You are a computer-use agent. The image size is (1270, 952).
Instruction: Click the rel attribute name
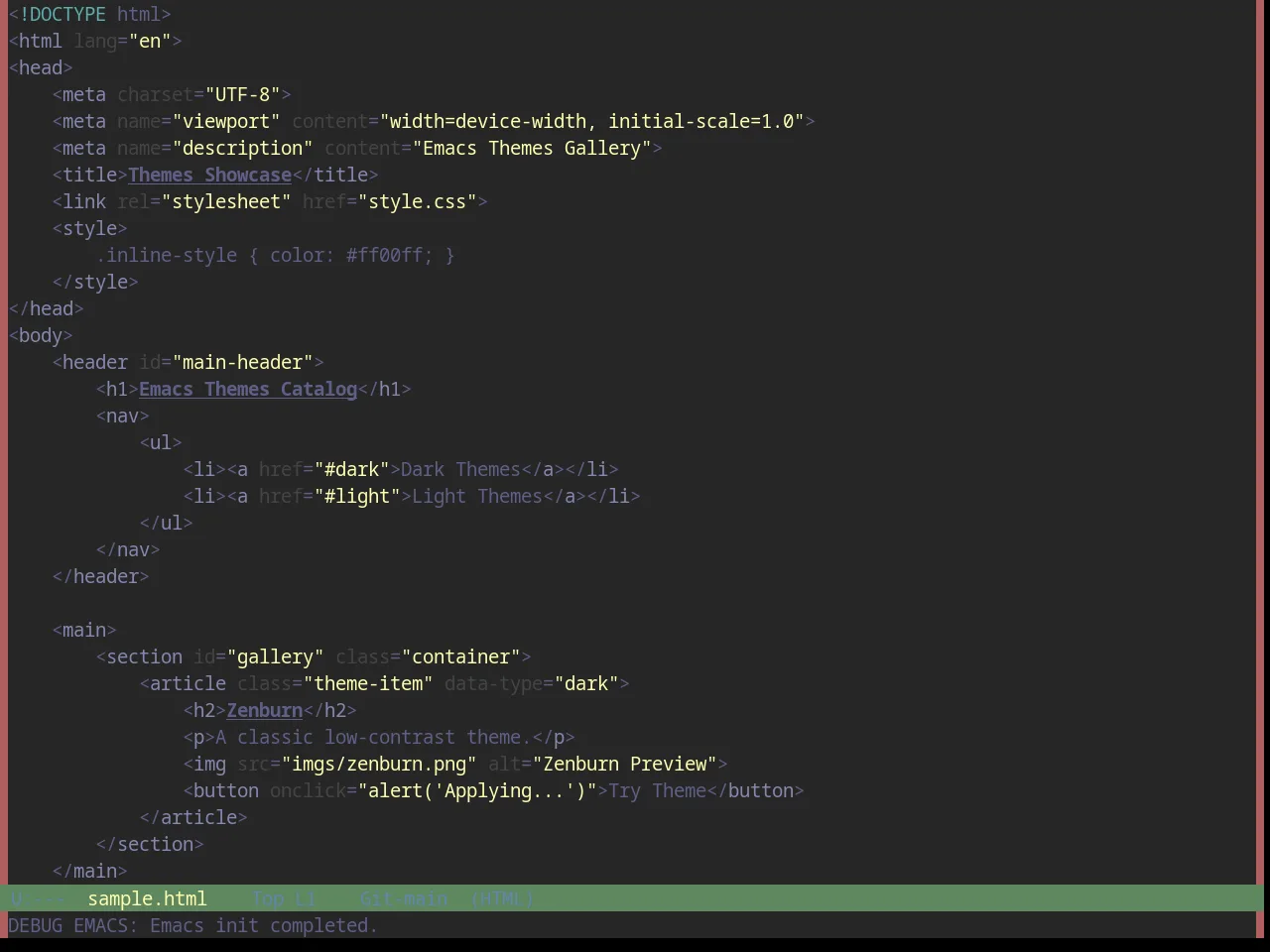(x=134, y=201)
